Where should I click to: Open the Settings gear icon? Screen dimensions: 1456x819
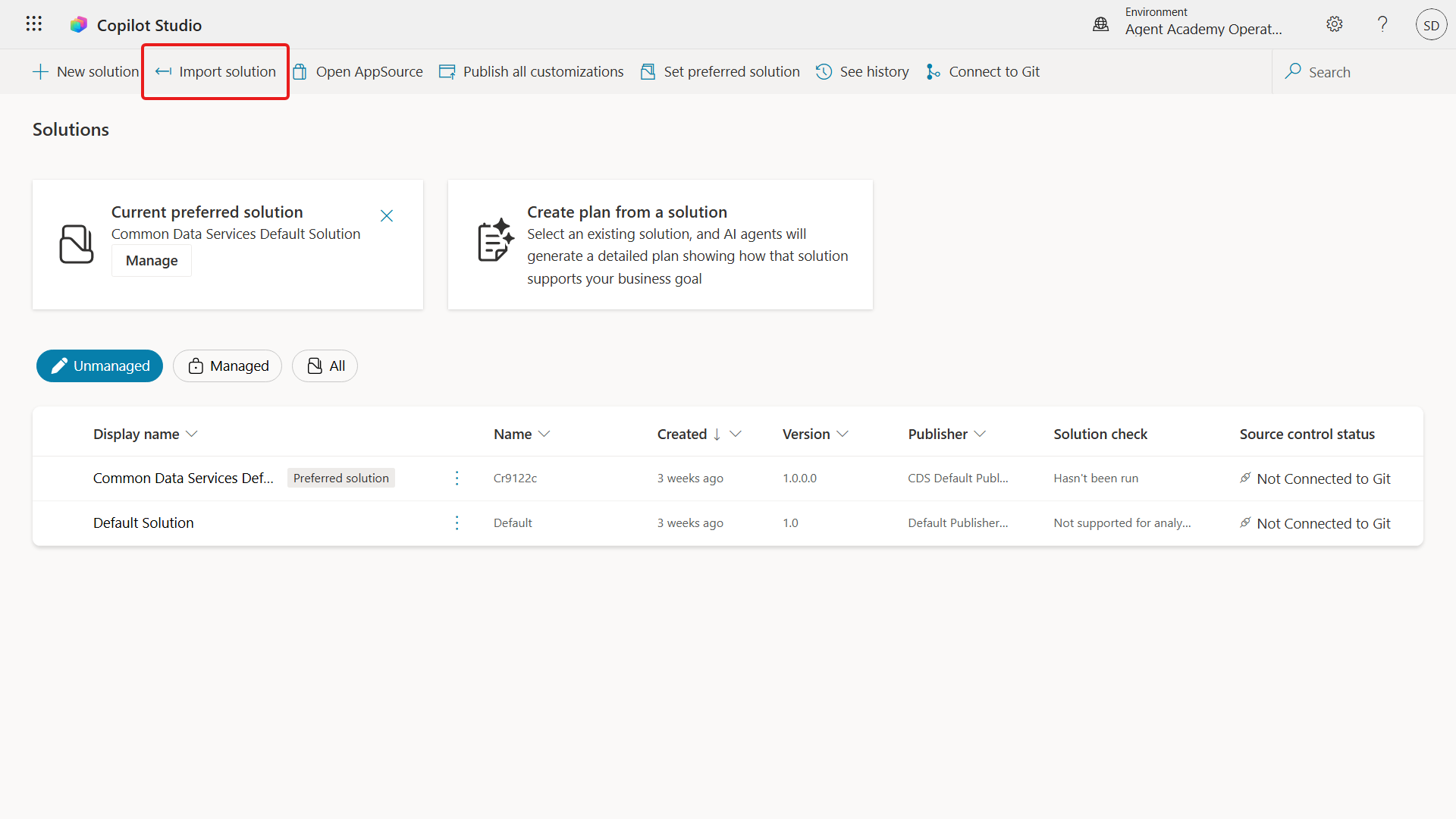click(1335, 24)
